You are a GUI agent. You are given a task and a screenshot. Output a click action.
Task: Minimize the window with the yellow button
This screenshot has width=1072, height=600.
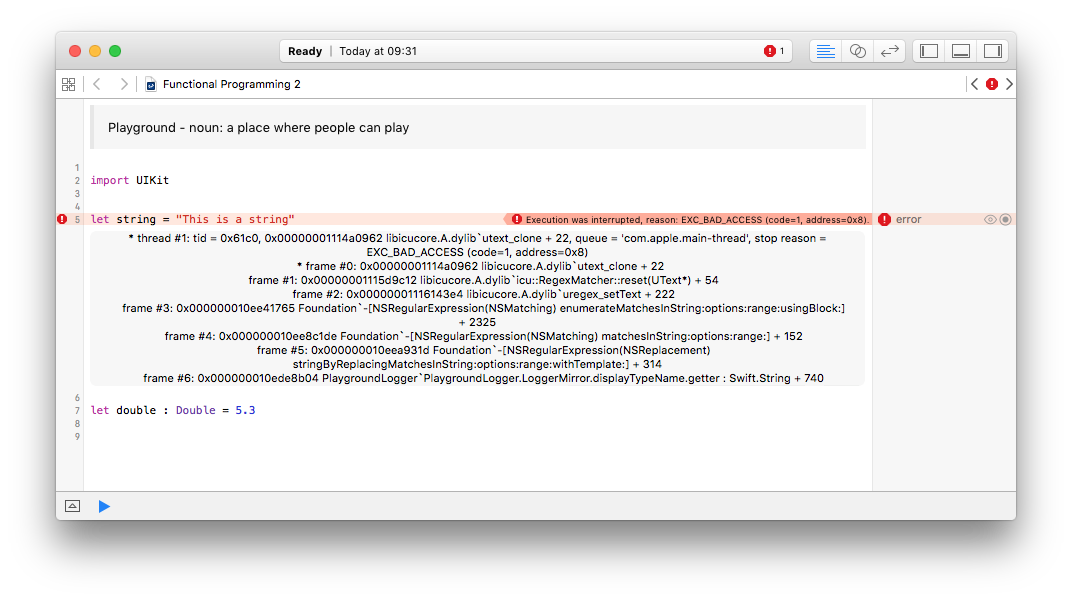95,51
